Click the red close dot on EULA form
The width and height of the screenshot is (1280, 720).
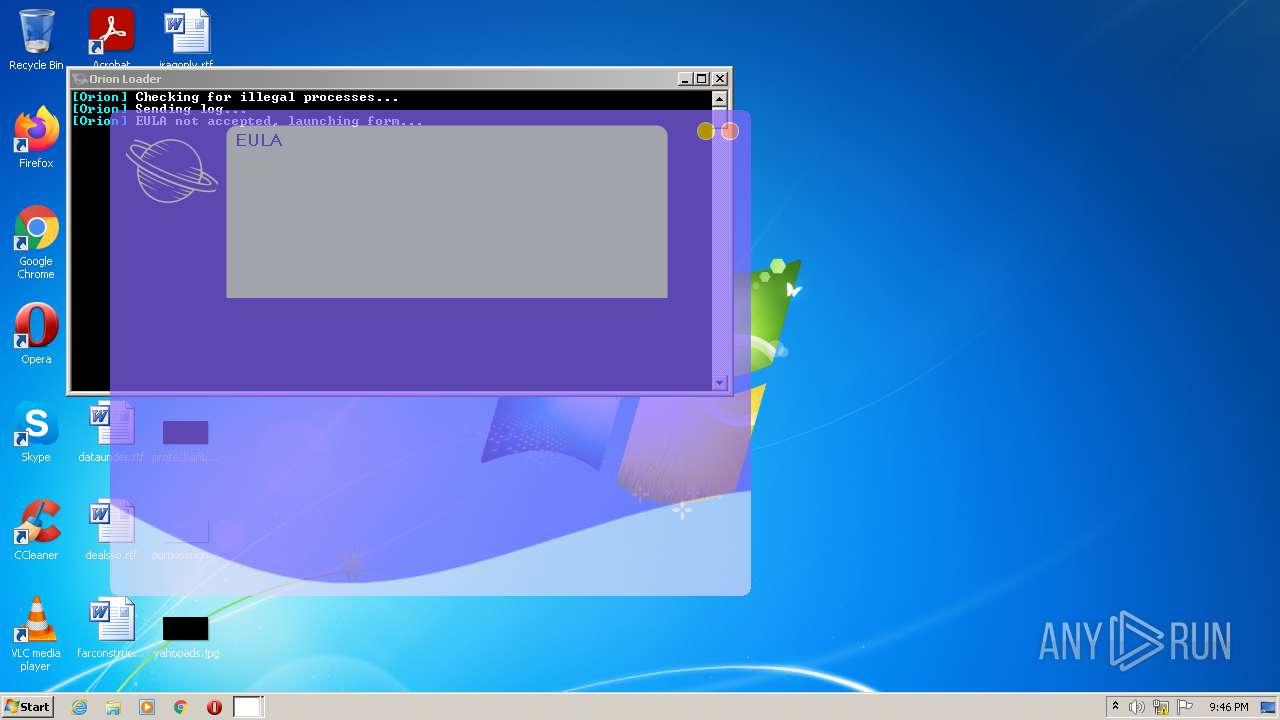click(x=730, y=131)
